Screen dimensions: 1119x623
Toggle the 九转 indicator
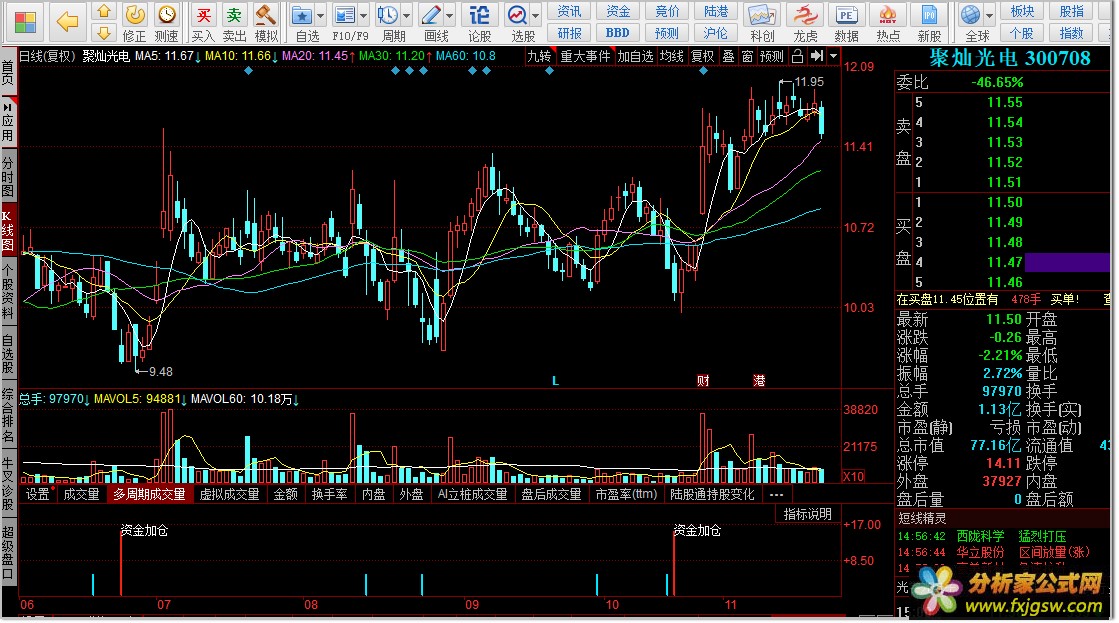[539, 56]
